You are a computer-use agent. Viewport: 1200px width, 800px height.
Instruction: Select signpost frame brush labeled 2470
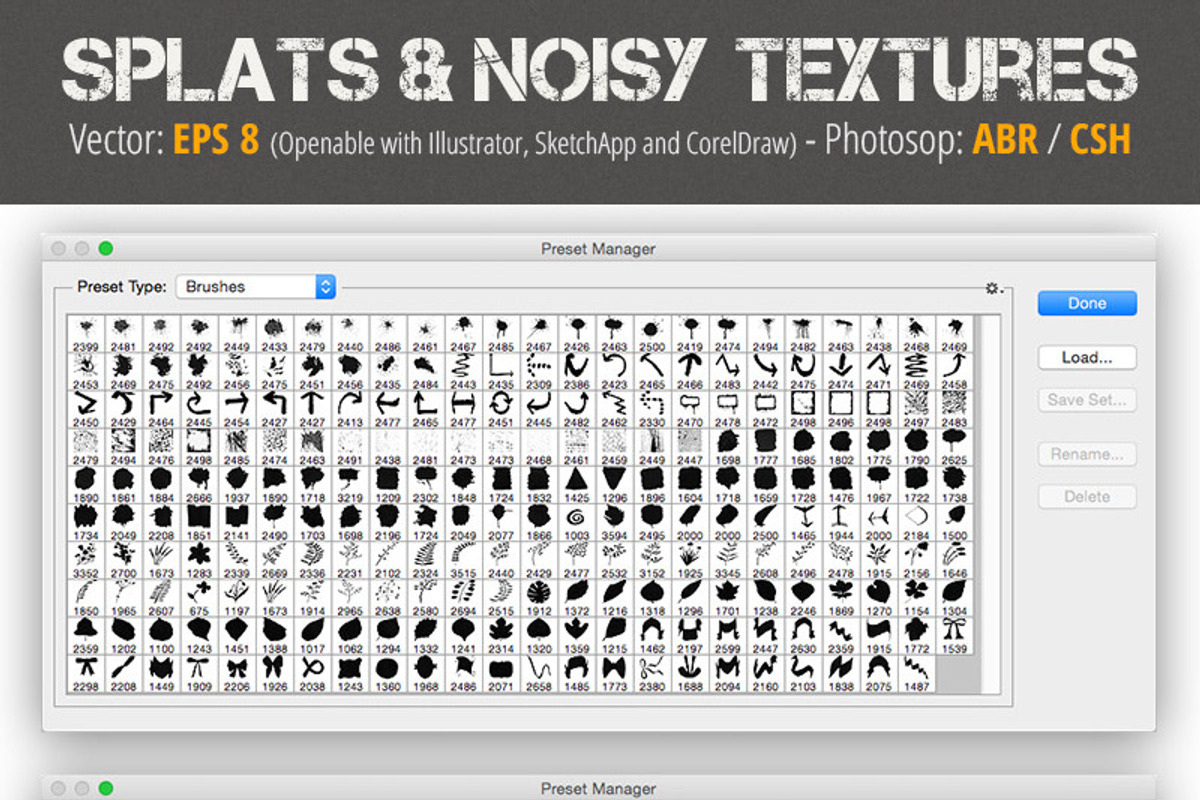pyautogui.click(x=690, y=409)
